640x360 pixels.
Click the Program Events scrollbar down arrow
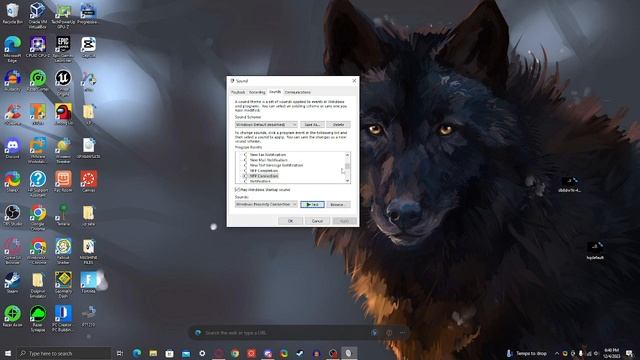(x=347, y=181)
